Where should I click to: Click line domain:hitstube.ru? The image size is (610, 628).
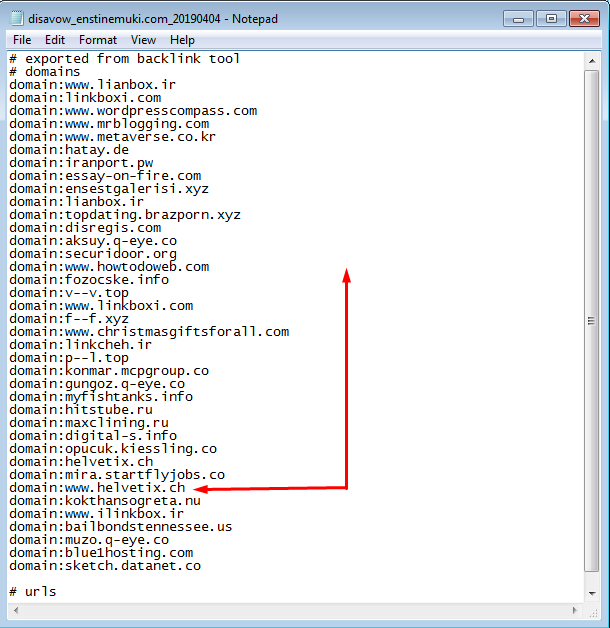pos(81,410)
